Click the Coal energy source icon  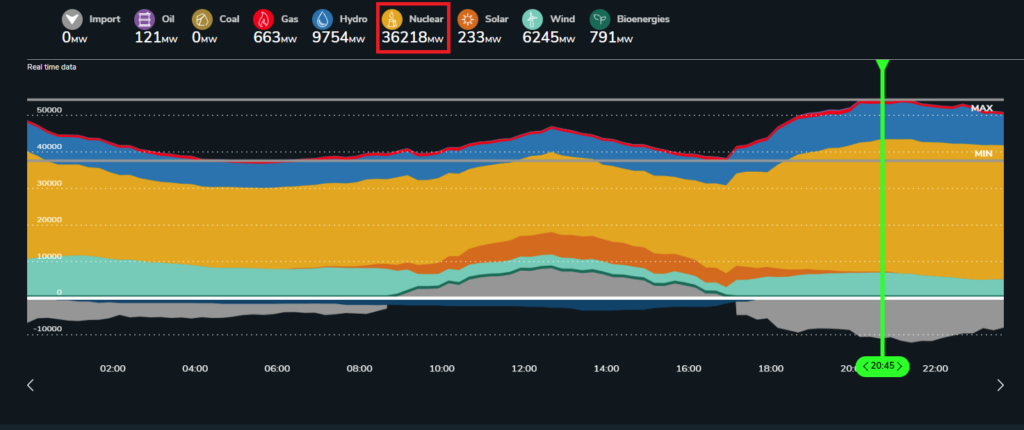pos(202,20)
